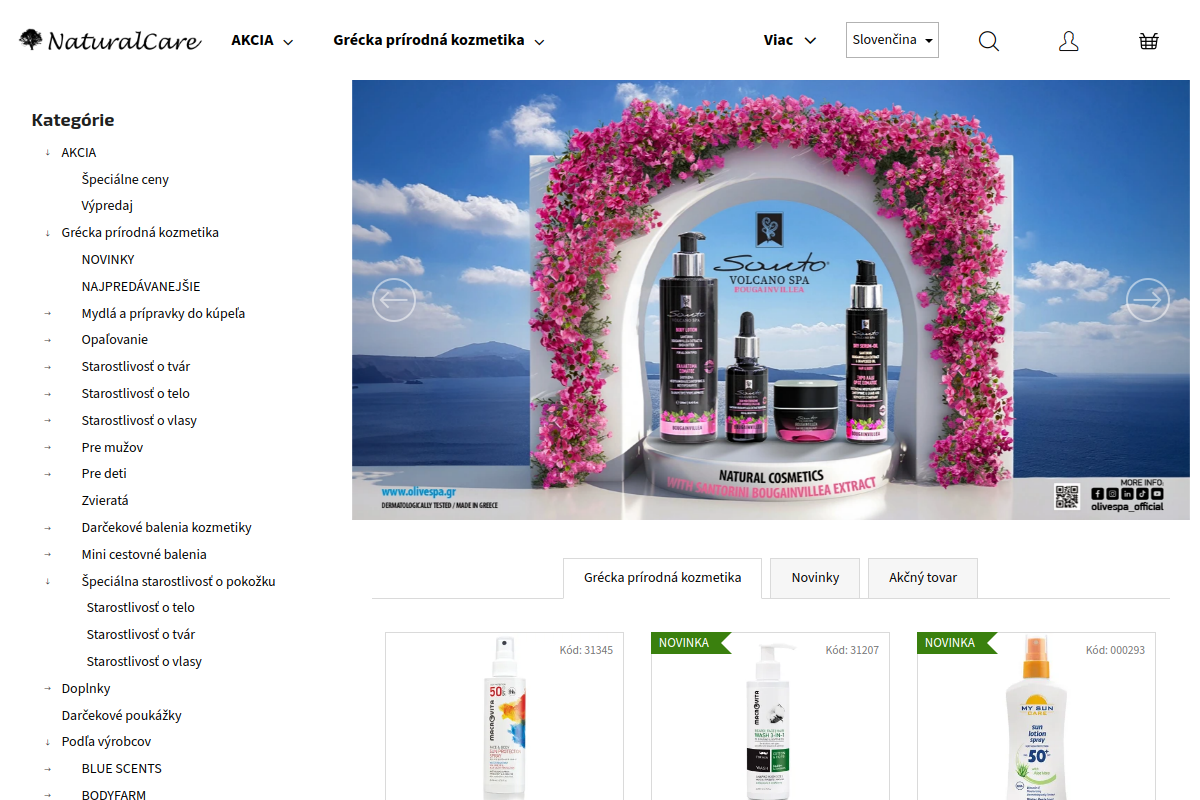This screenshot has height=800, width=1200.
Task: Open Špeciálne ceny category
Action: pyautogui.click(x=125, y=180)
